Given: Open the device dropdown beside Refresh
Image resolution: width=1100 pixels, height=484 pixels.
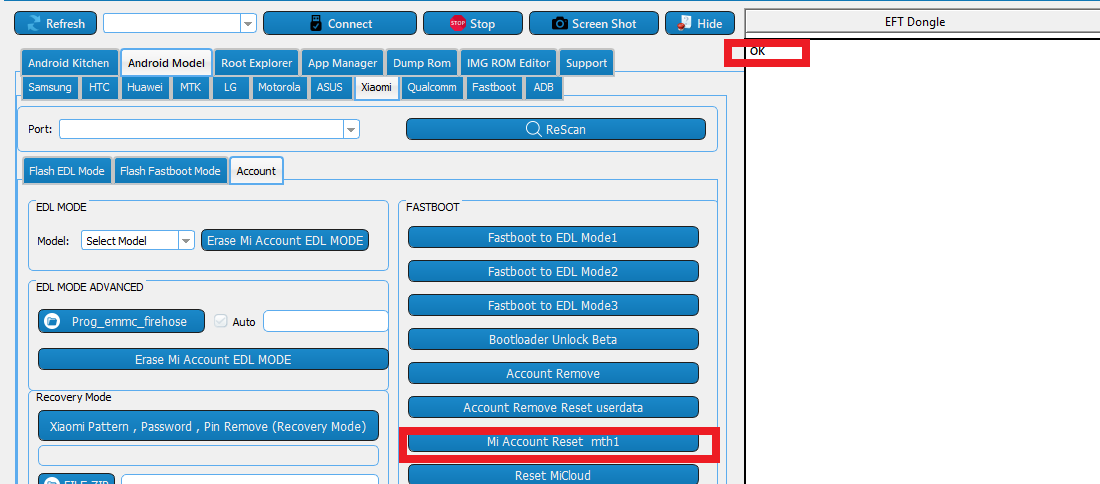Looking at the screenshot, I should point(248,23).
